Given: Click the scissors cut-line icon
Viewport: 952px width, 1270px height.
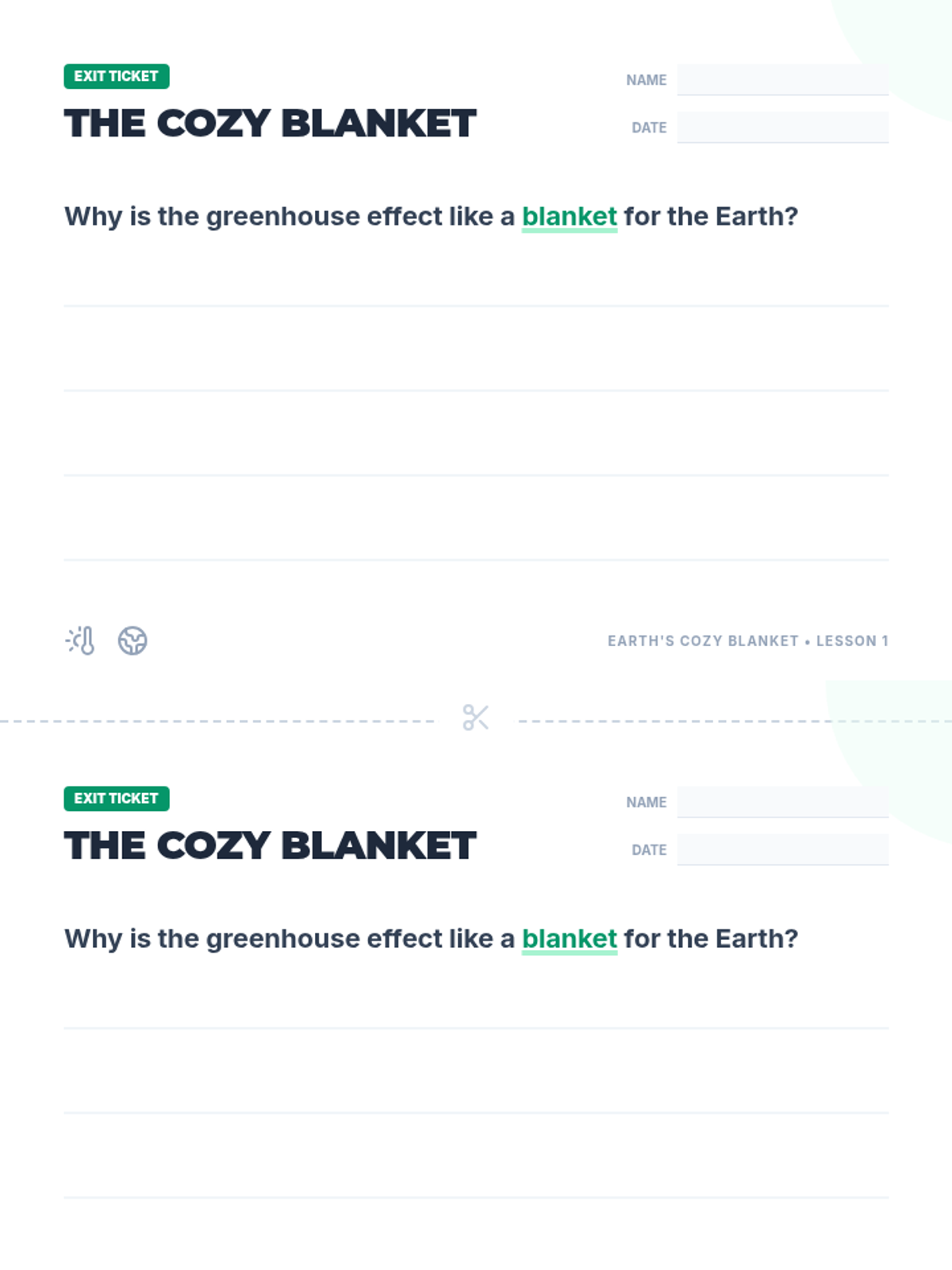Looking at the screenshot, I should point(476,718).
